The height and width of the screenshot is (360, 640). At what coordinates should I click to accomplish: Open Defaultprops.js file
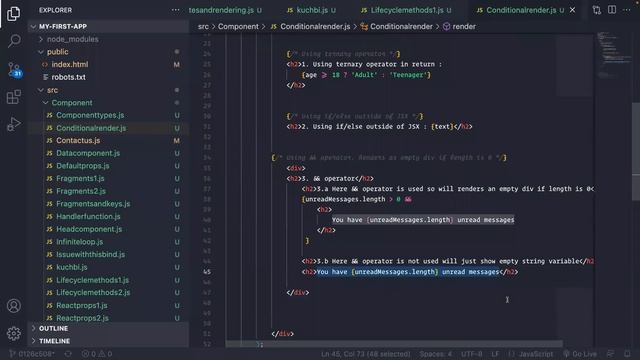coord(109,166)
